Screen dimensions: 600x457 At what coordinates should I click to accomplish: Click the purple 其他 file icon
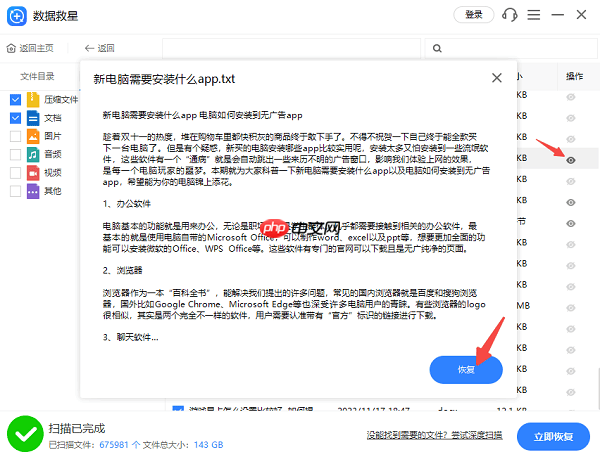coord(33,191)
